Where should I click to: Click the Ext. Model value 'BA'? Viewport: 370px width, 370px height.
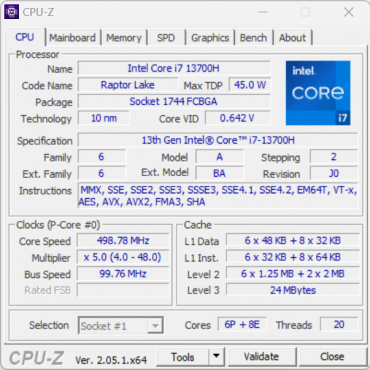pyautogui.click(x=219, y=173)
